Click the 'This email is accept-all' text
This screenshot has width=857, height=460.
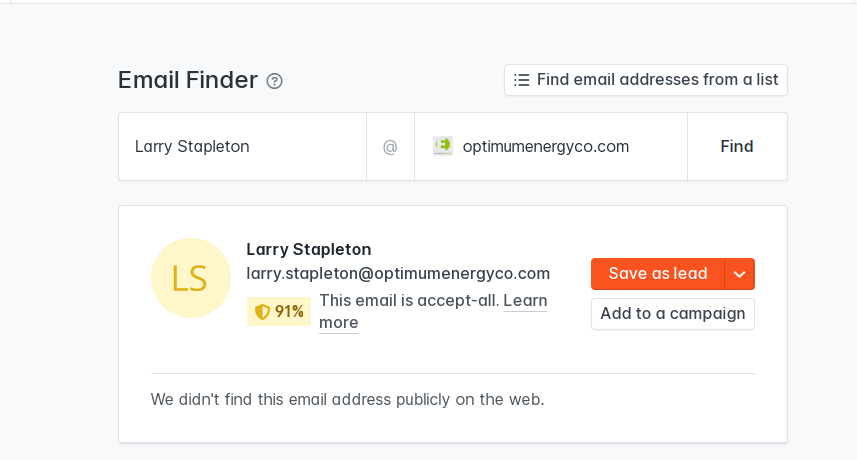[408, 300]
